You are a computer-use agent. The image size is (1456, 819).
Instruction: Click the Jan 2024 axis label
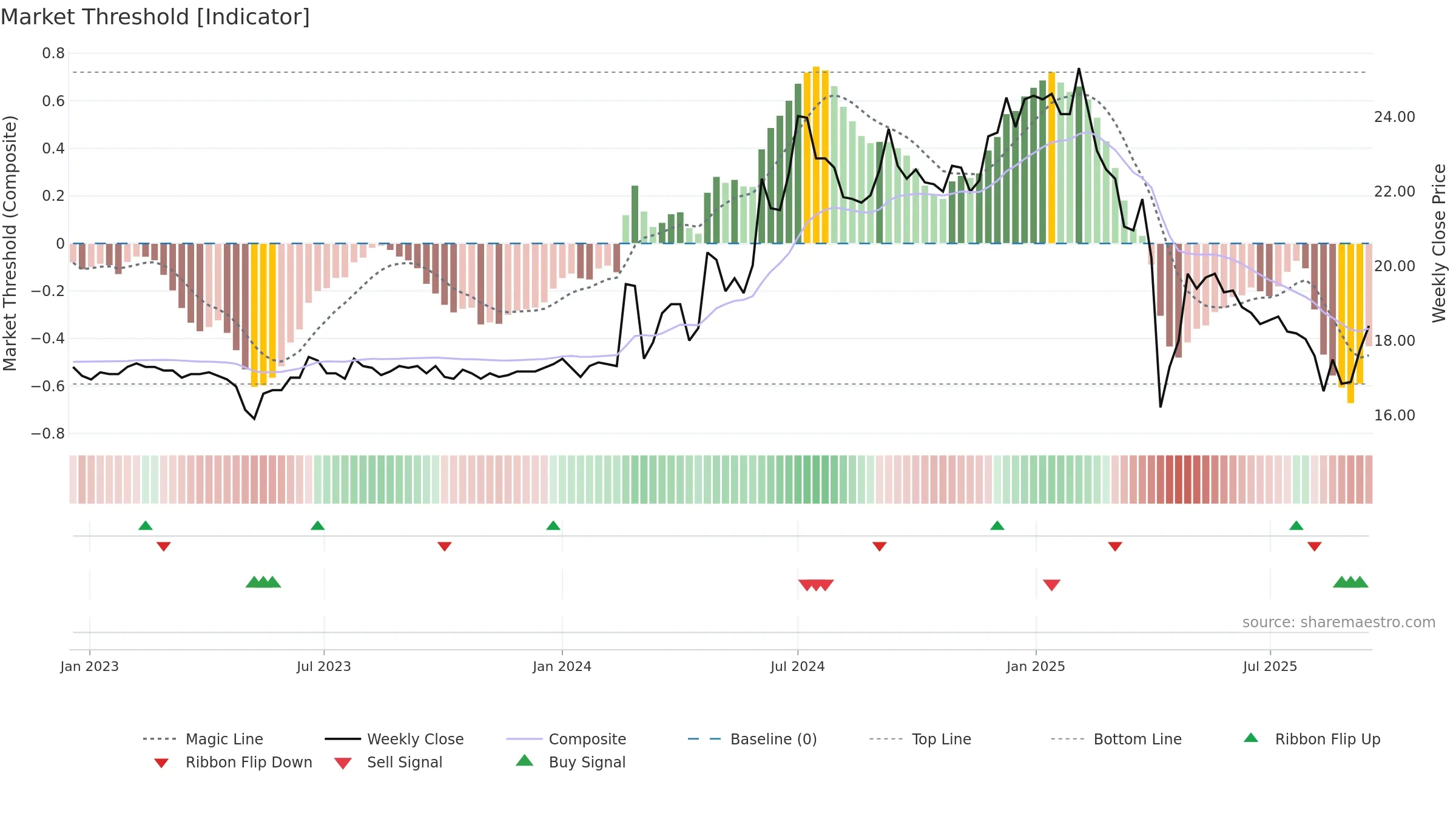pos(562,667)
